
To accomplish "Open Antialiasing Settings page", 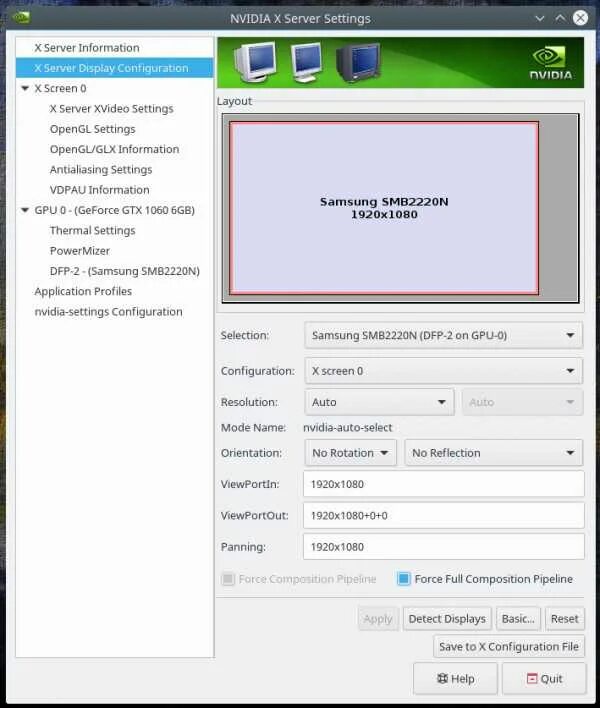I will click(x=101, y=169).
